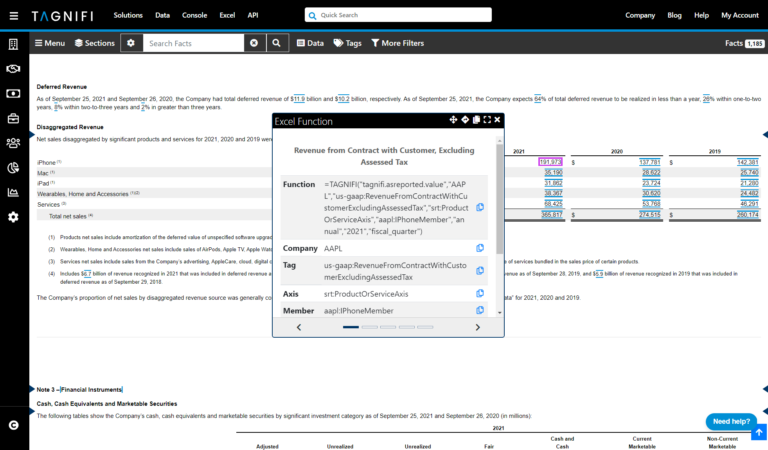Screen dimensions: 768x450
Task: Click the circular G icon in sidebar
Action: (14, 425)
